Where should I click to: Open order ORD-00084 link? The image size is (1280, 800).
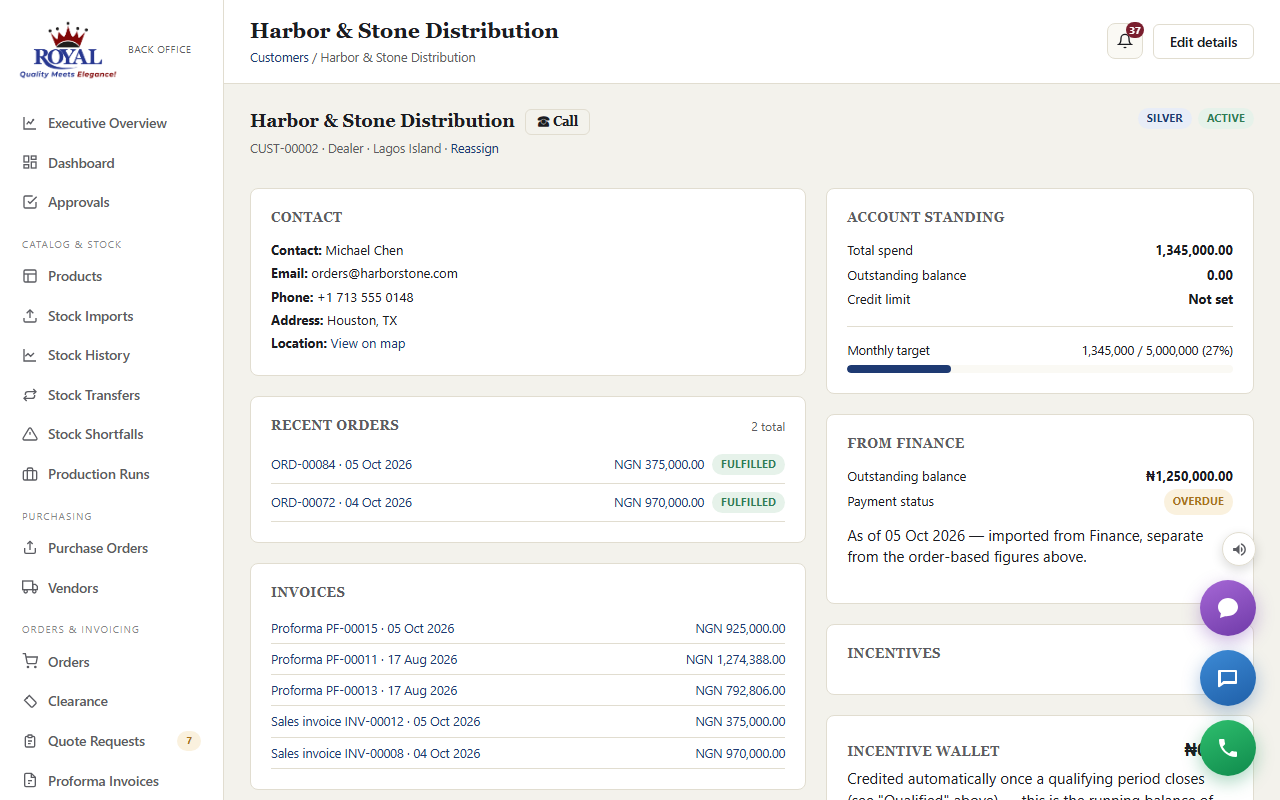coord(341,465)
